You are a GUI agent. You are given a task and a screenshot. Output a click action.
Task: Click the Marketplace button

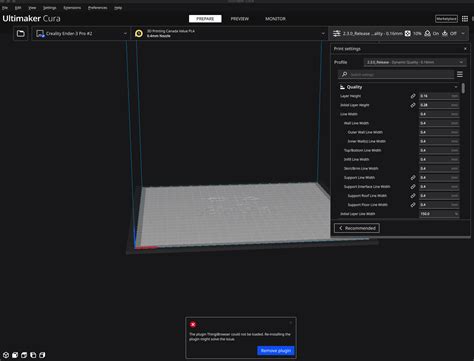pyautogui.click(x=446, y=19)
